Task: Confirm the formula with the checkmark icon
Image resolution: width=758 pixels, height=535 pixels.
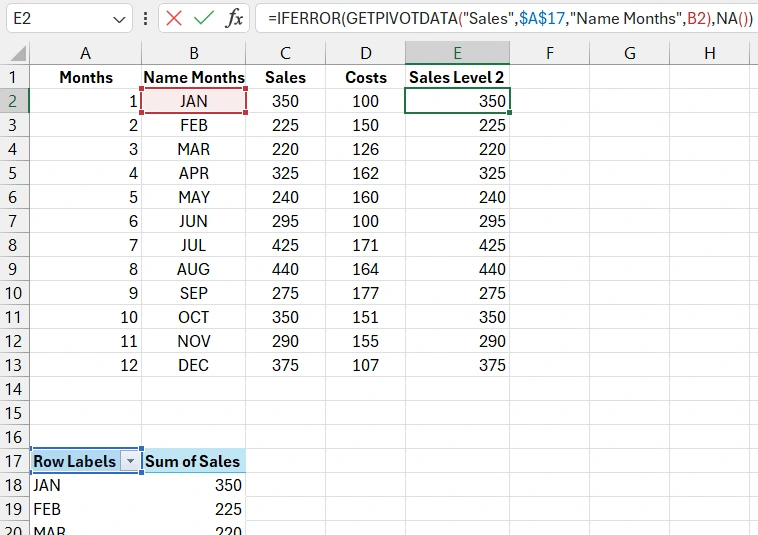Action: coord(204,18)
